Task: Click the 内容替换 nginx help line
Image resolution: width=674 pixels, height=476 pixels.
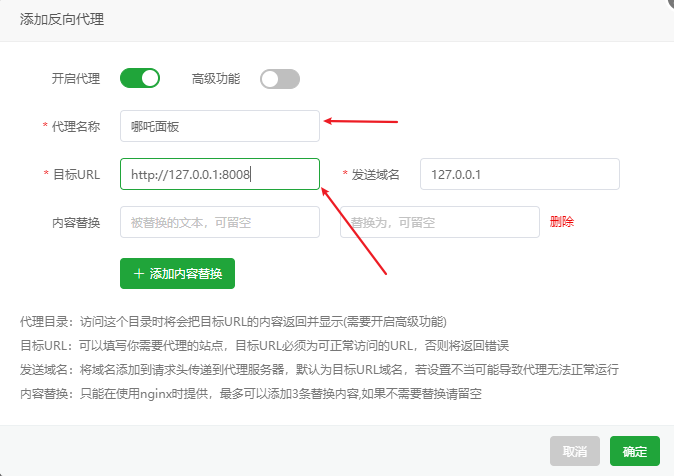Action: click(251, 393)
